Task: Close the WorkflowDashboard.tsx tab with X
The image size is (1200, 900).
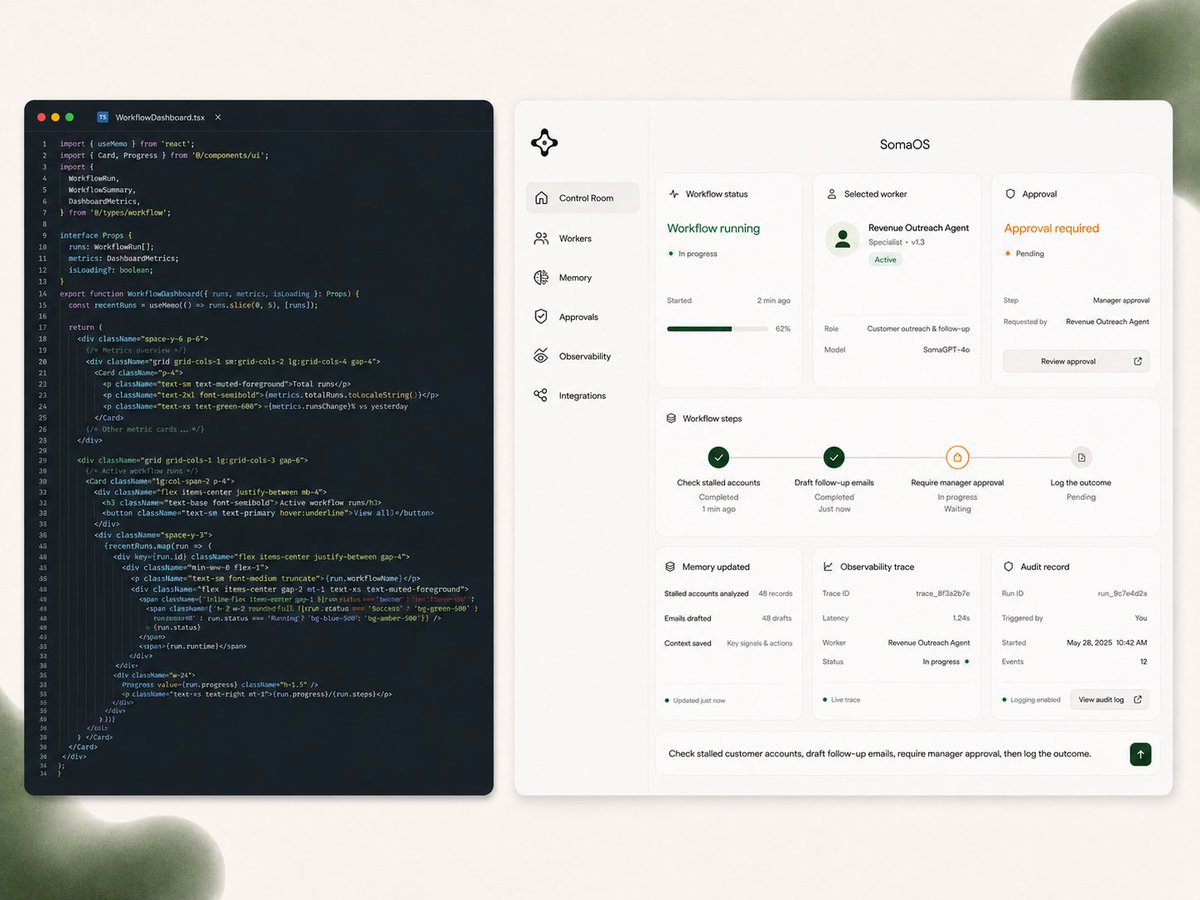Action: point(218,117)
